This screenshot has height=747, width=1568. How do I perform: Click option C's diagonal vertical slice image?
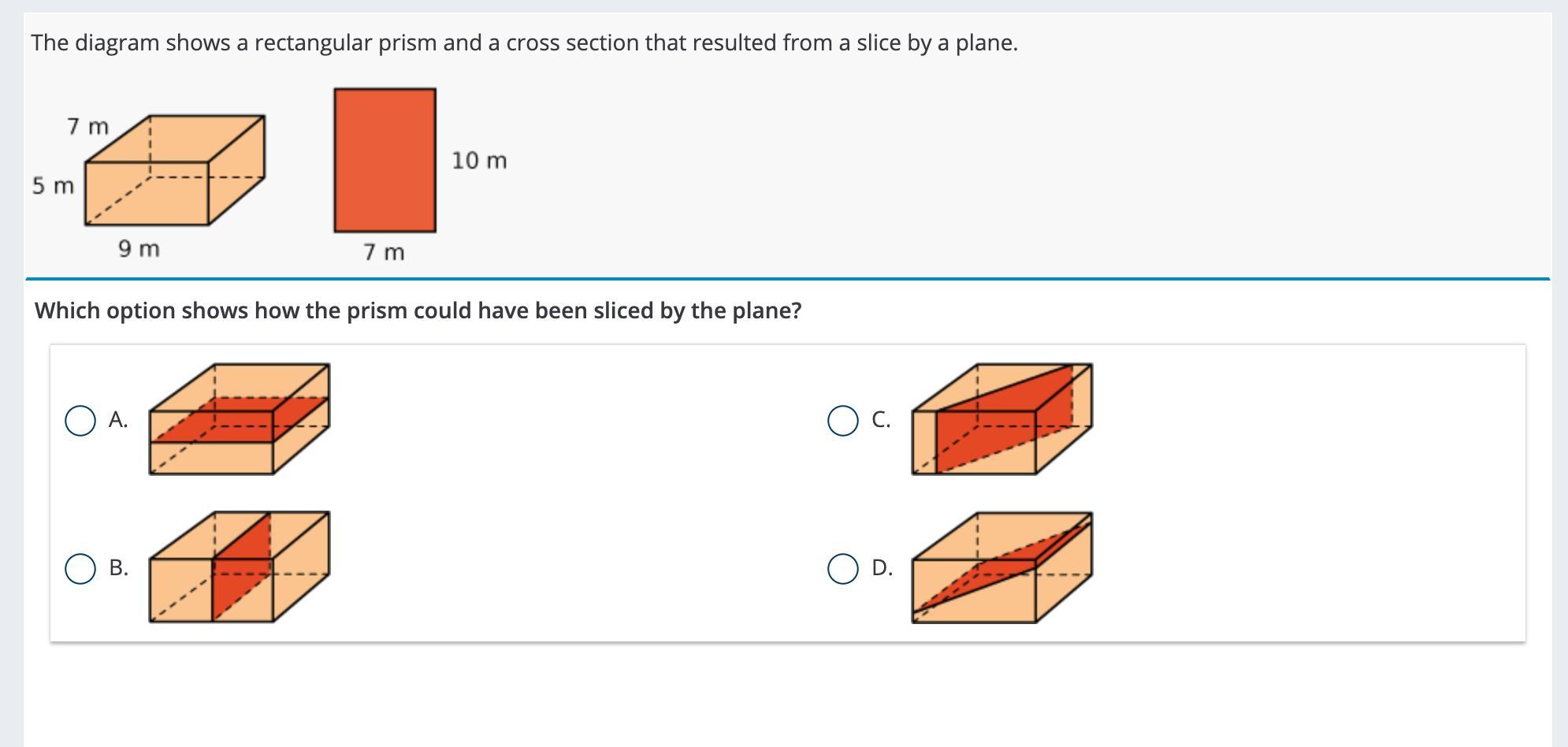coord(1001,419)
